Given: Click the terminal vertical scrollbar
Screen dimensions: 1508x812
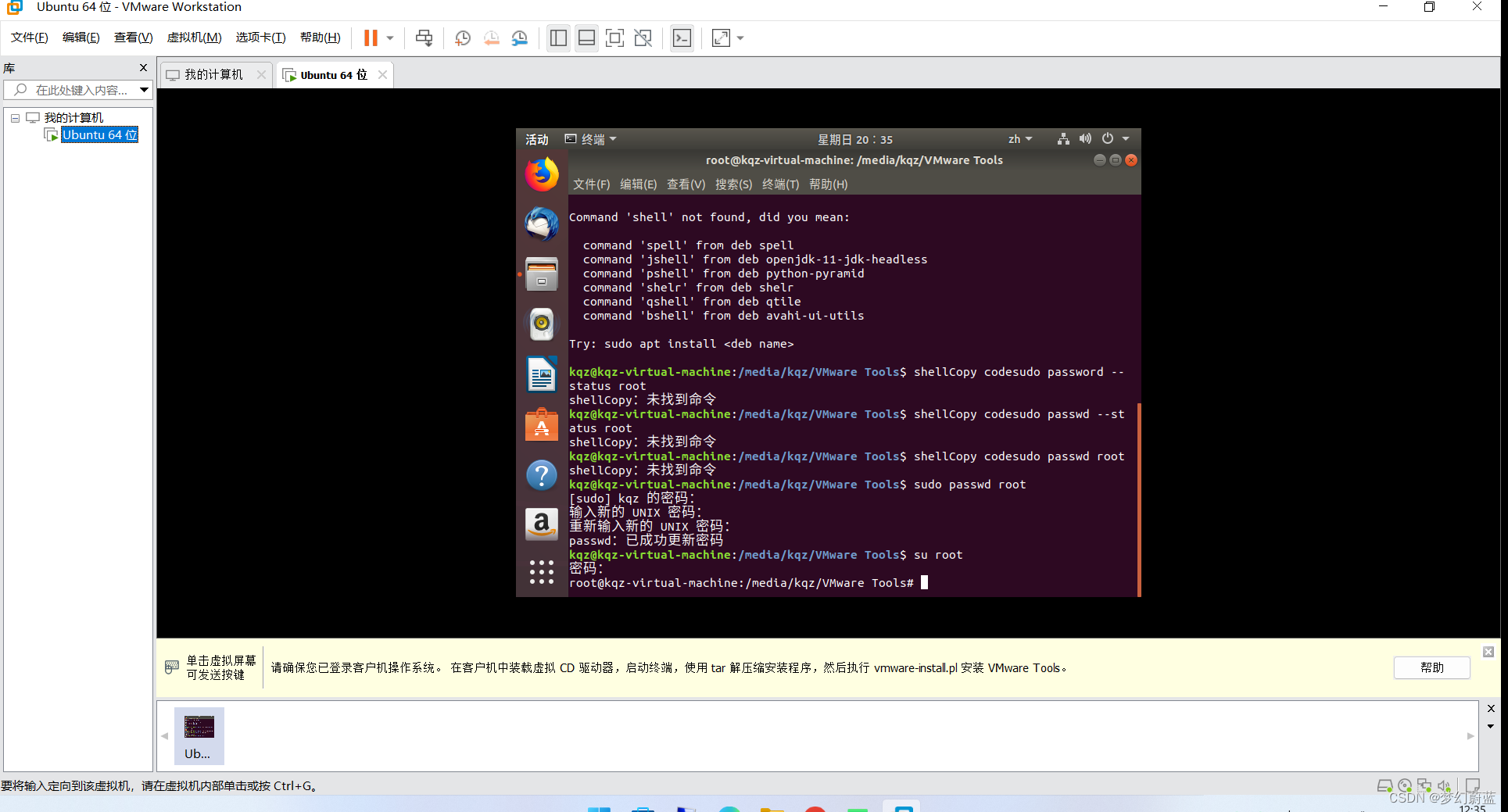Looking at the screenshot, I should [1139, 500].
